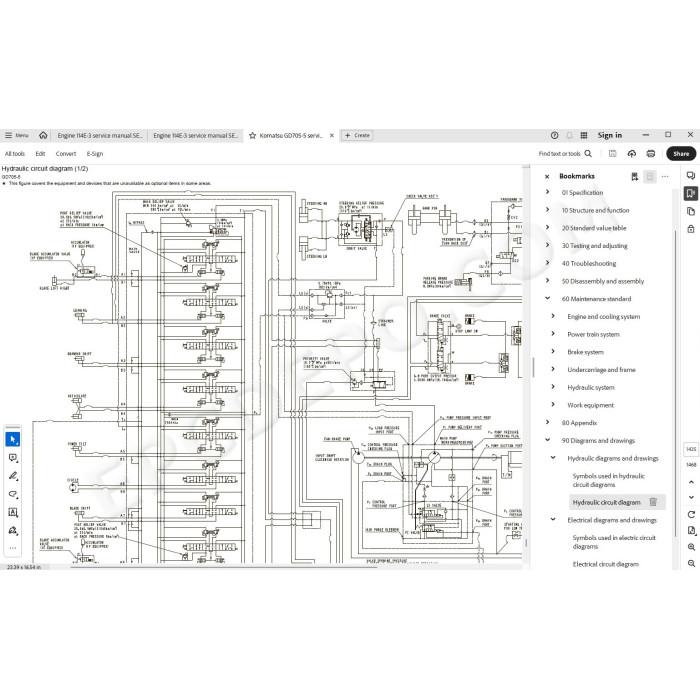The width and height of the screenshot is (700, 700).
Task: Open the Home icon
Action: 43,135
